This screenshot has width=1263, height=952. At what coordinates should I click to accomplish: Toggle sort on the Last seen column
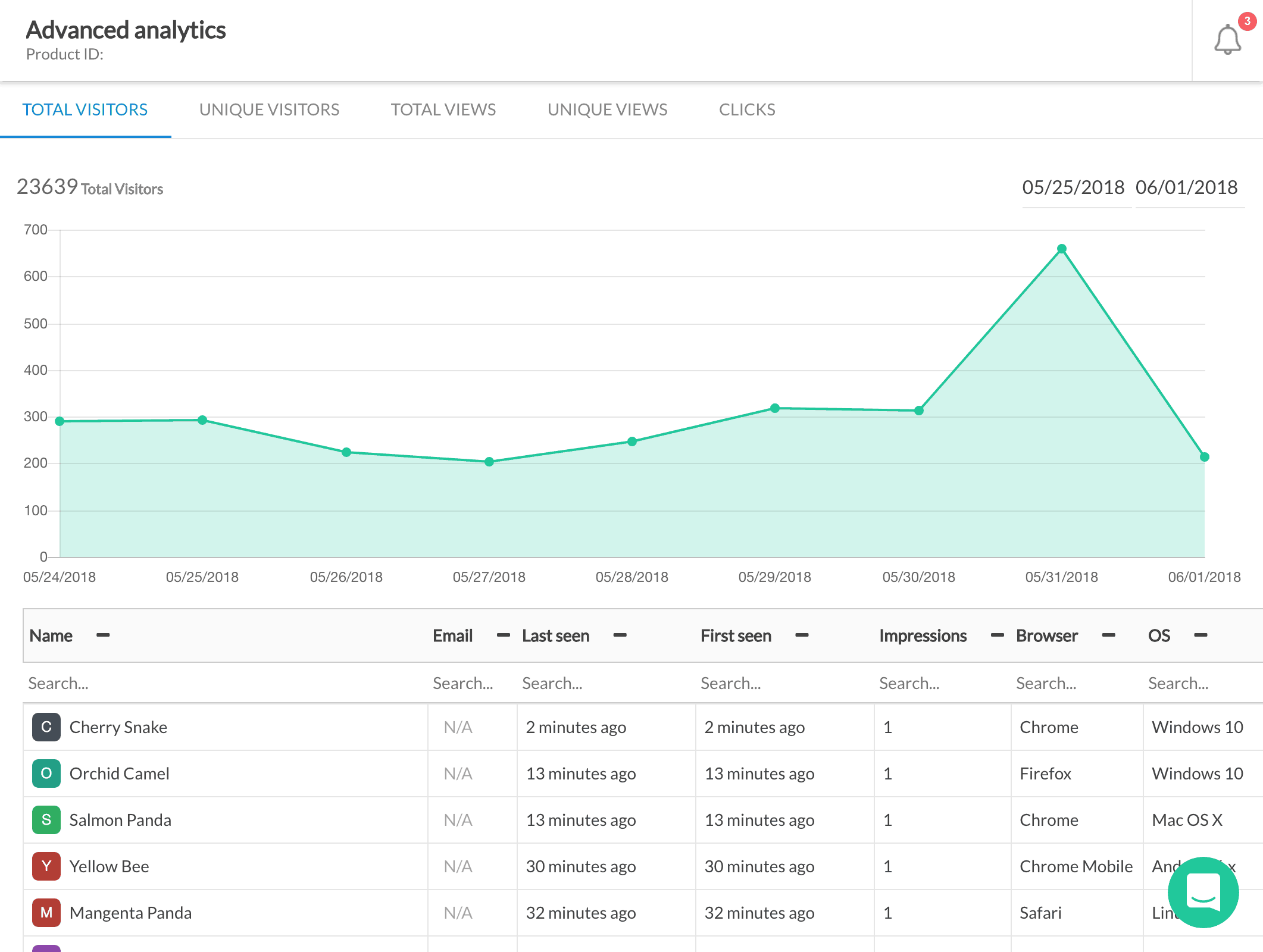(620, 635)
